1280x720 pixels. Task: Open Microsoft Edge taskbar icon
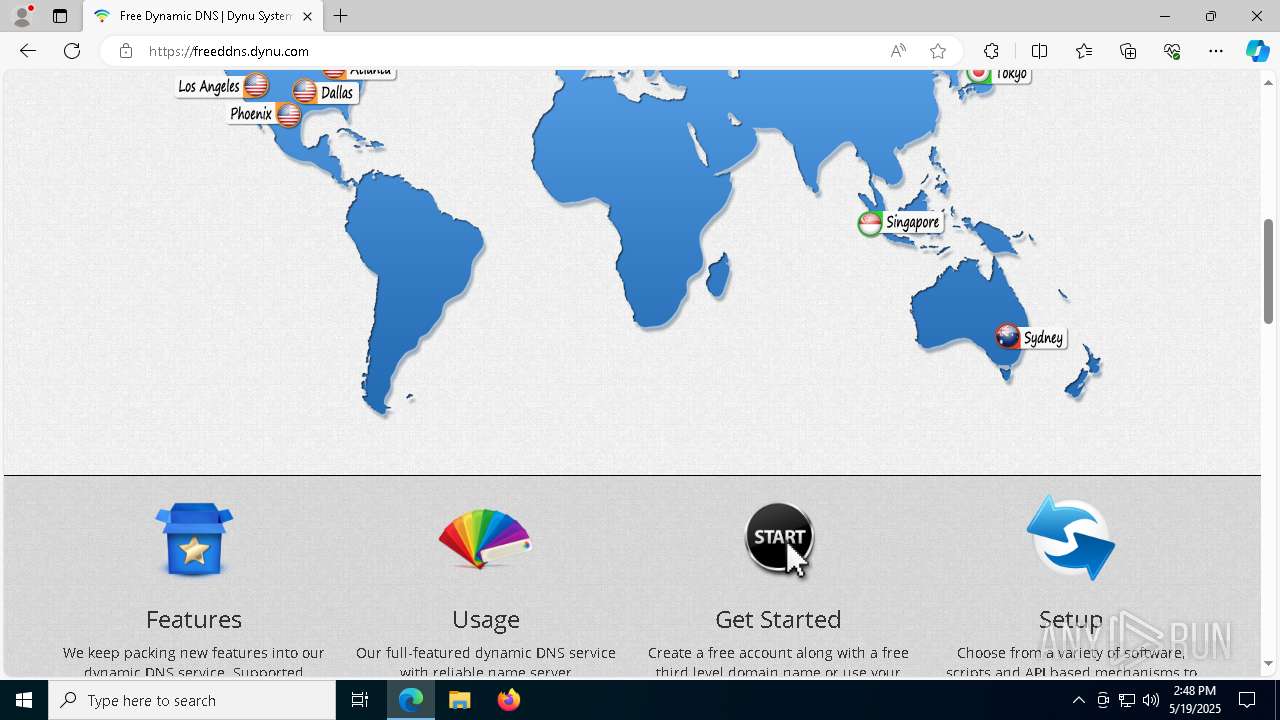click(x=411, y=700)
